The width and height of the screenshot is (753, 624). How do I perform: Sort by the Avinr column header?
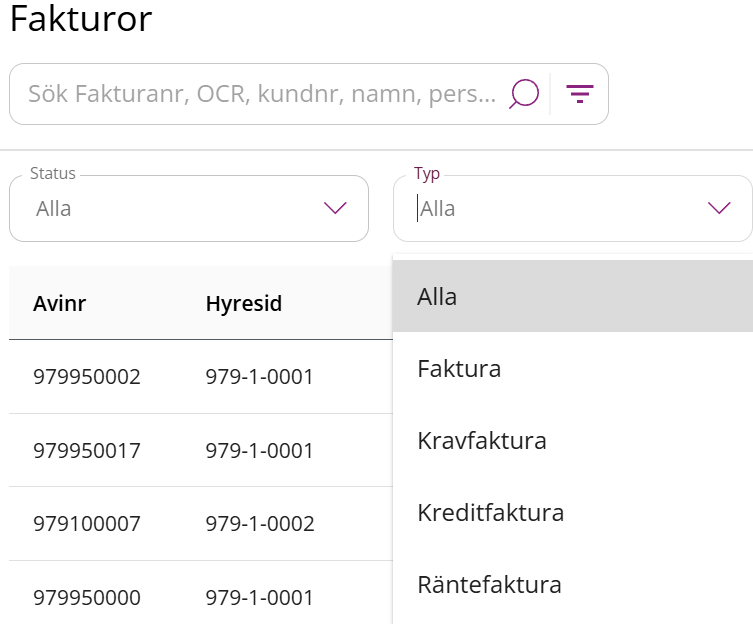point(59,303)
